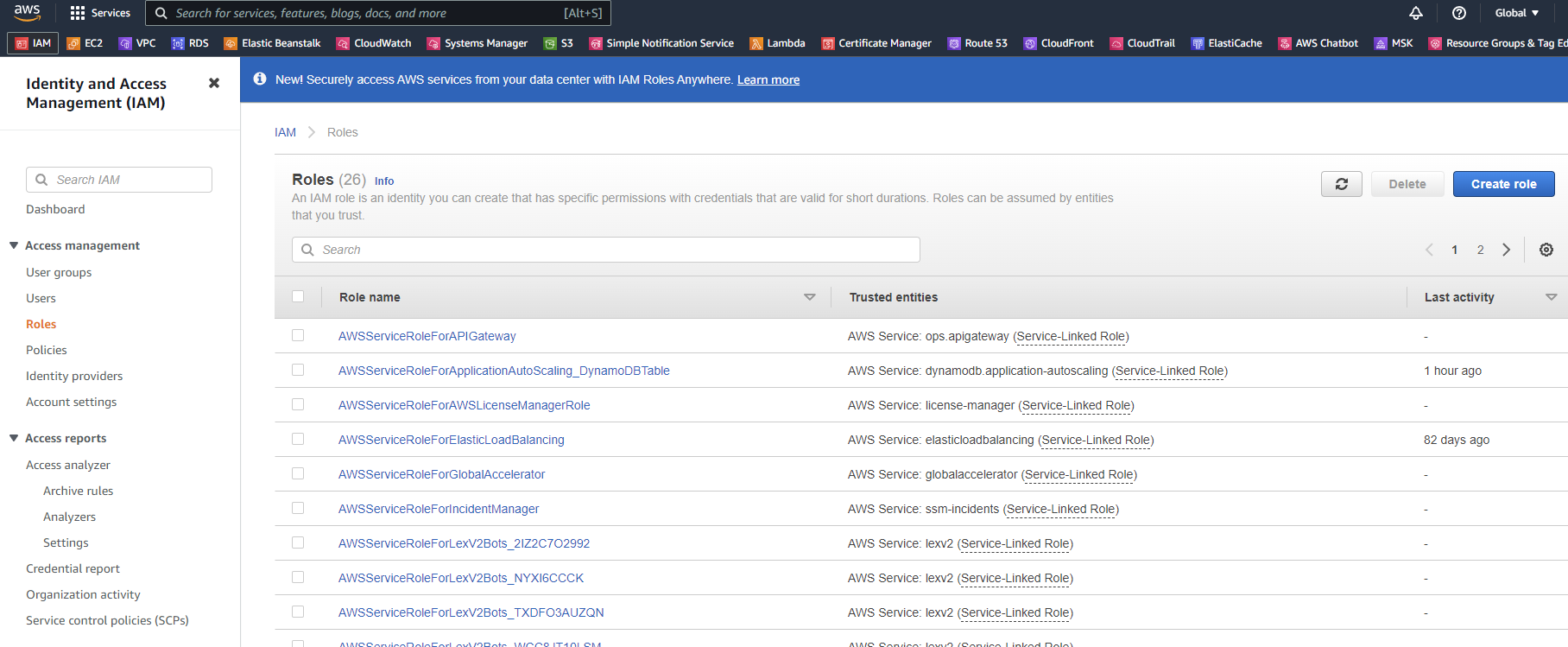Open the AWSServiceRoleForLexV2Bots_TXDFO3AUZQN role
The width and height of the screenshot is (1568, 647).
pyautogui.click(x=471, y=612)
